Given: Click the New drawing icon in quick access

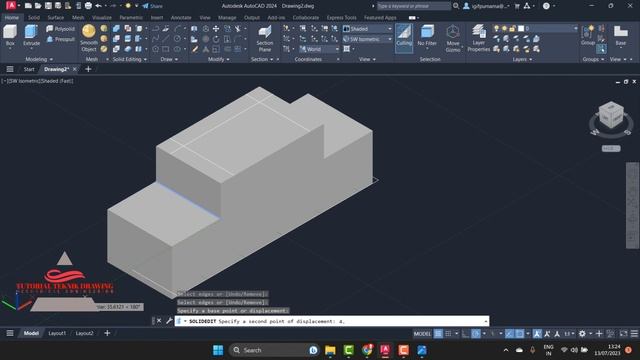Looking at the screenshot, I should click(x=28, y=6).
